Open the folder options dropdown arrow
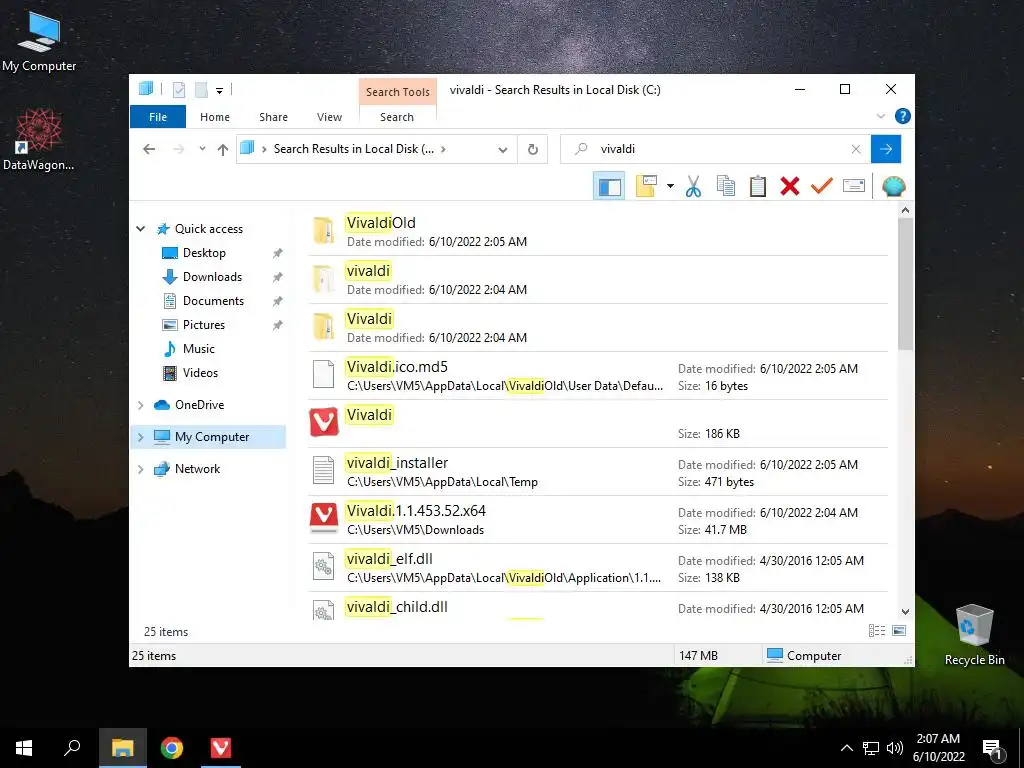The image size is (1024, 768). 670,187
